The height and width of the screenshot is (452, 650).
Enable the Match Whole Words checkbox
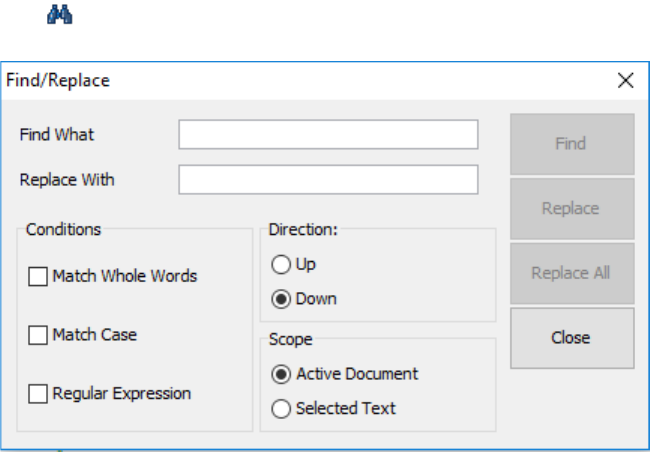coord(38,277)
